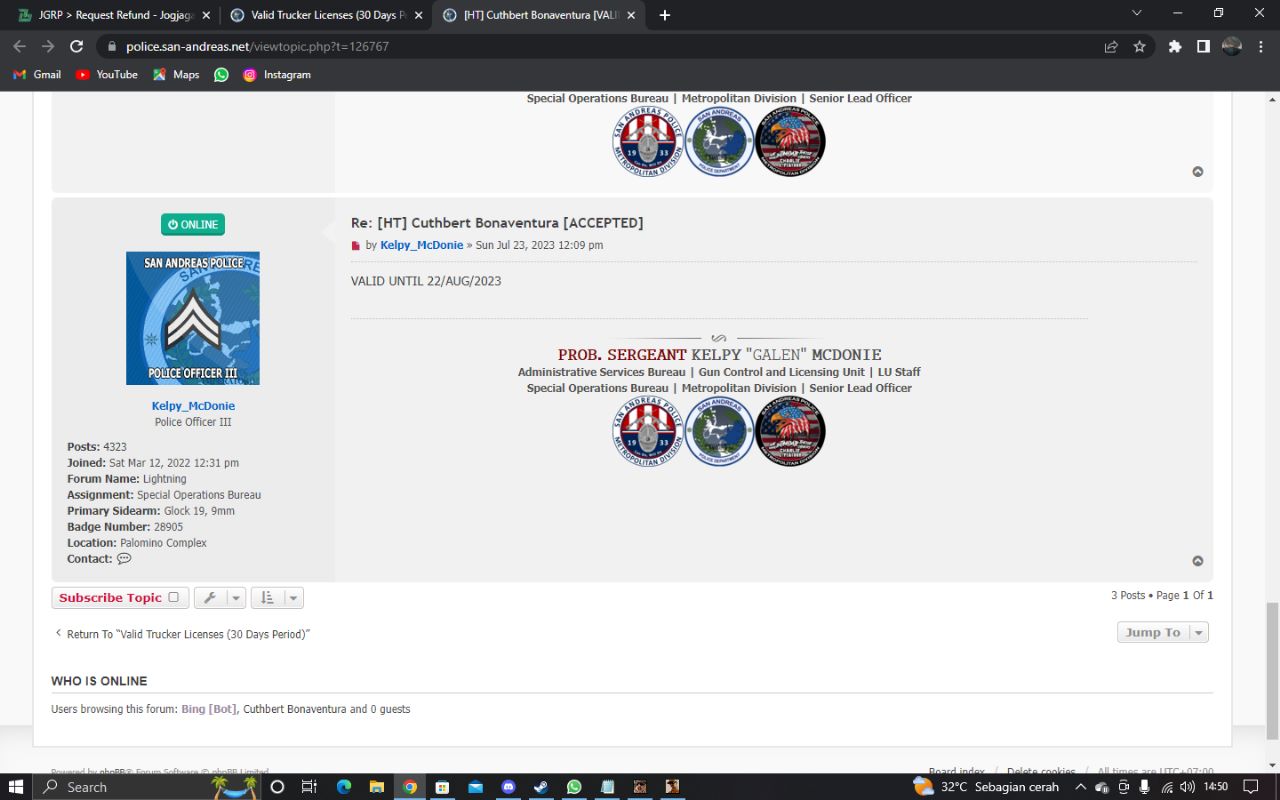Open Discord from the taskbar
1280x800 pixels.
tap(508, 787)
